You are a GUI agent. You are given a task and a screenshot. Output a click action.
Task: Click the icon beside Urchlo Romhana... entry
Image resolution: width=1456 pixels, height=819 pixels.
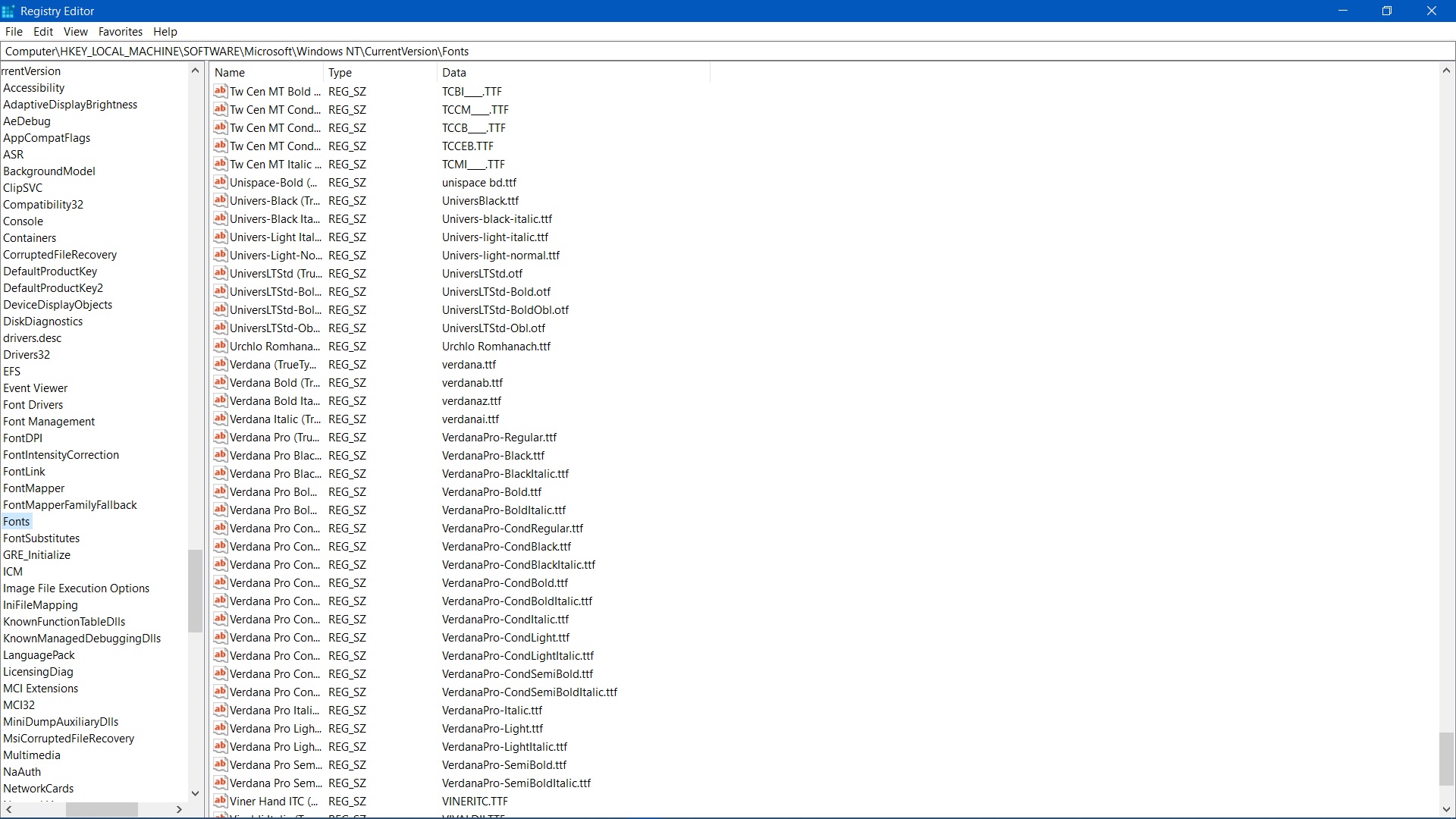point(221,346)
